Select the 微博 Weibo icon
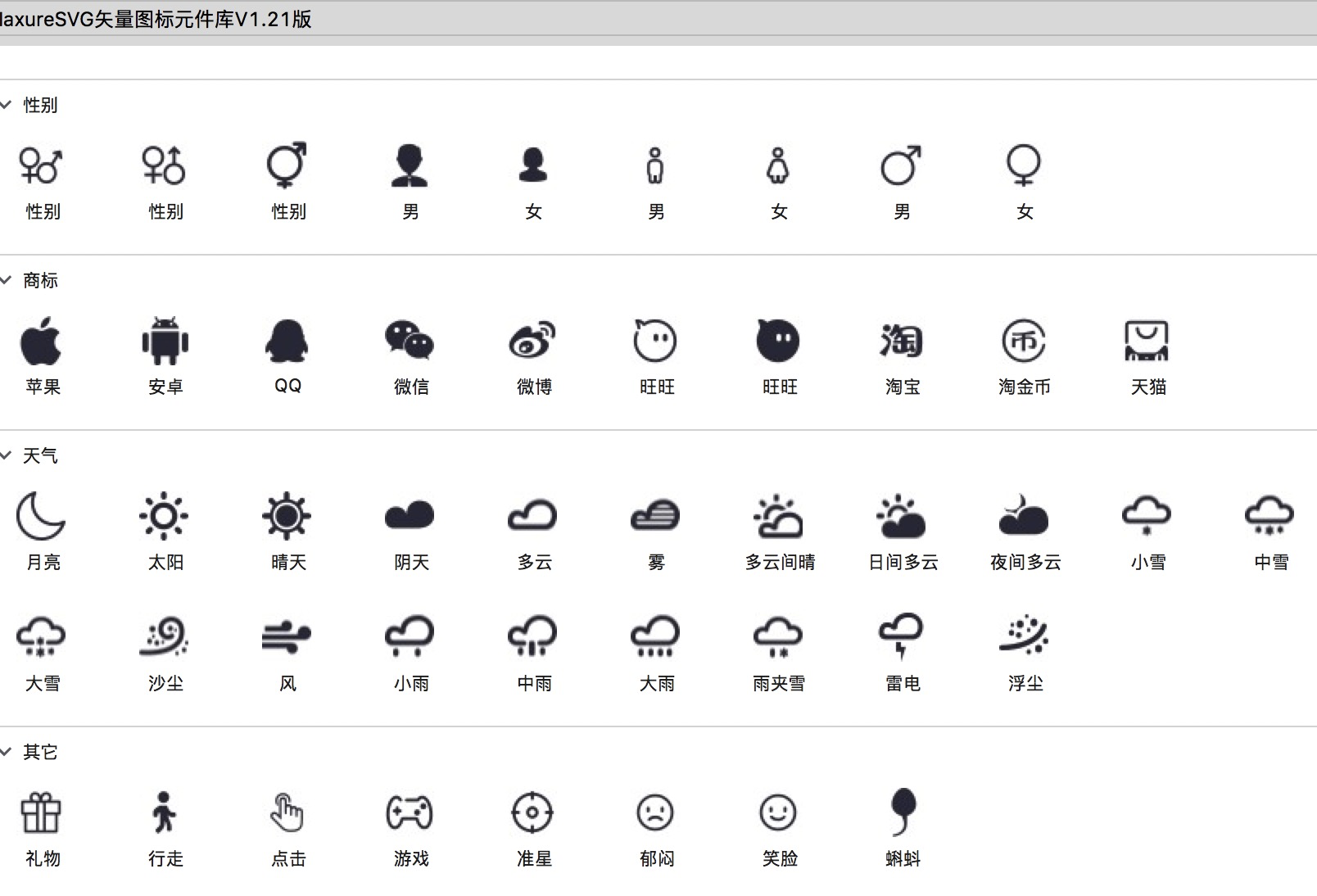Viewport: 1317px width, 896px height. pyautogui.click(x=532, y=341)
